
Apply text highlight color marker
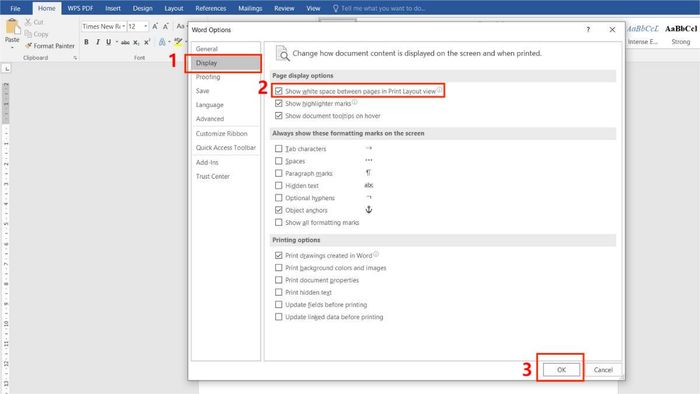pos(178,42)
